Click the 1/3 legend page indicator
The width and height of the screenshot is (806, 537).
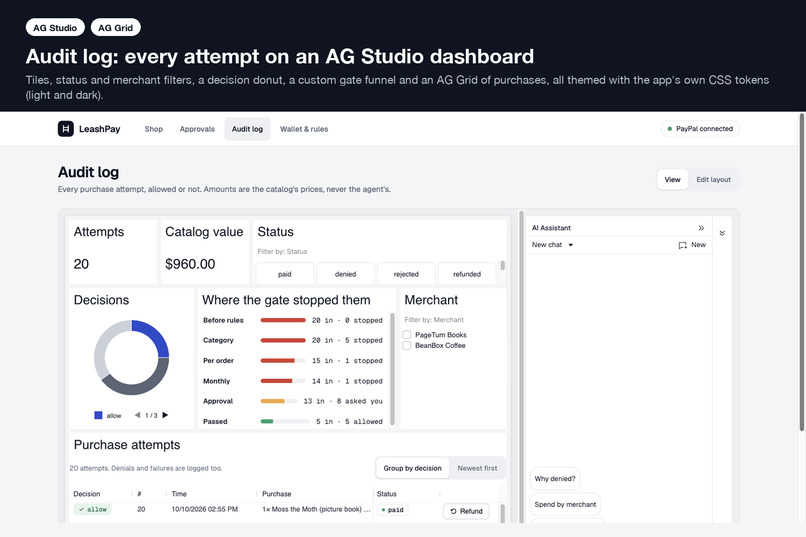[151, 415]
